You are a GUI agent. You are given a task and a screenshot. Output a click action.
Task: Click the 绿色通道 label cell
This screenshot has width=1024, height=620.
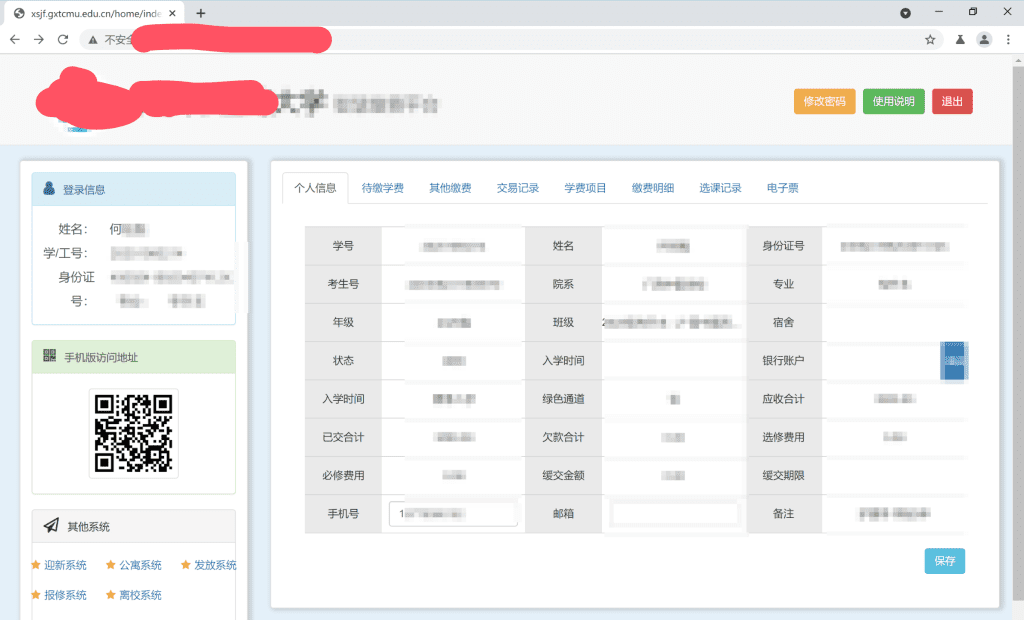563,399
